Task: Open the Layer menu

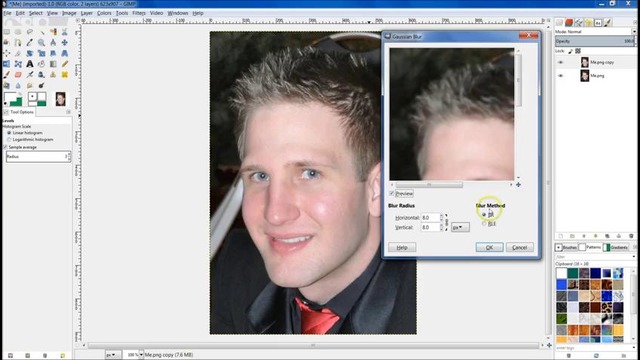Action: [x=87, y=13]
